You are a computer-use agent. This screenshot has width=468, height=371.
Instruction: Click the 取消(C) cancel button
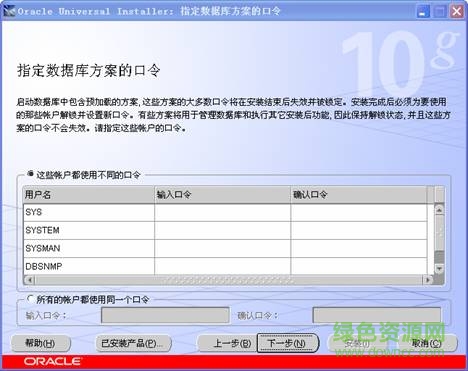[x=427, y=343]
